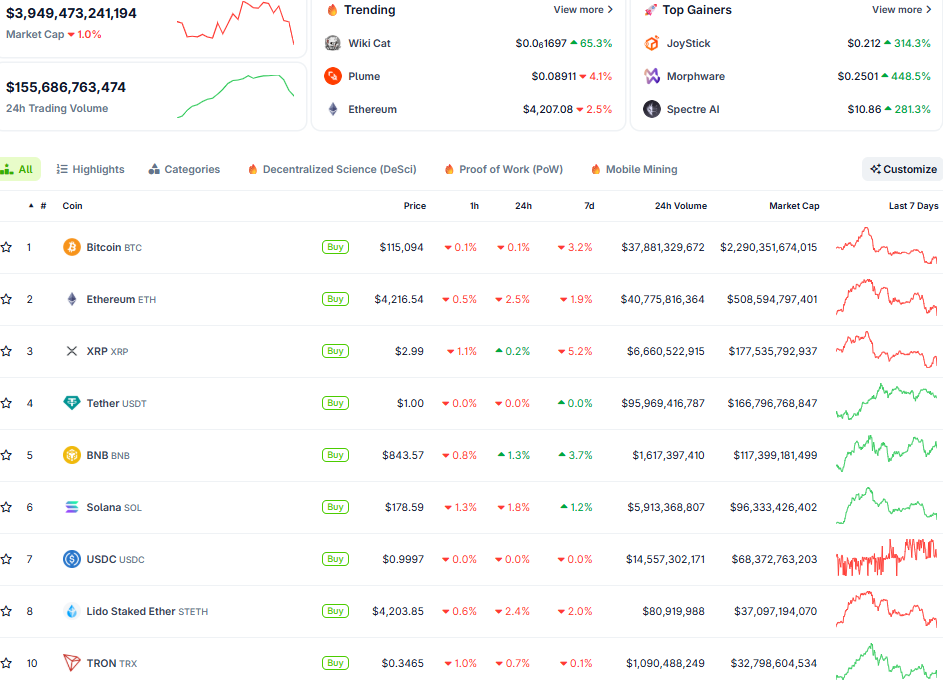This screenshot has height=682, width=943.
Task: Click the Buy button for Bitcoin
Action: click(335, 246)
